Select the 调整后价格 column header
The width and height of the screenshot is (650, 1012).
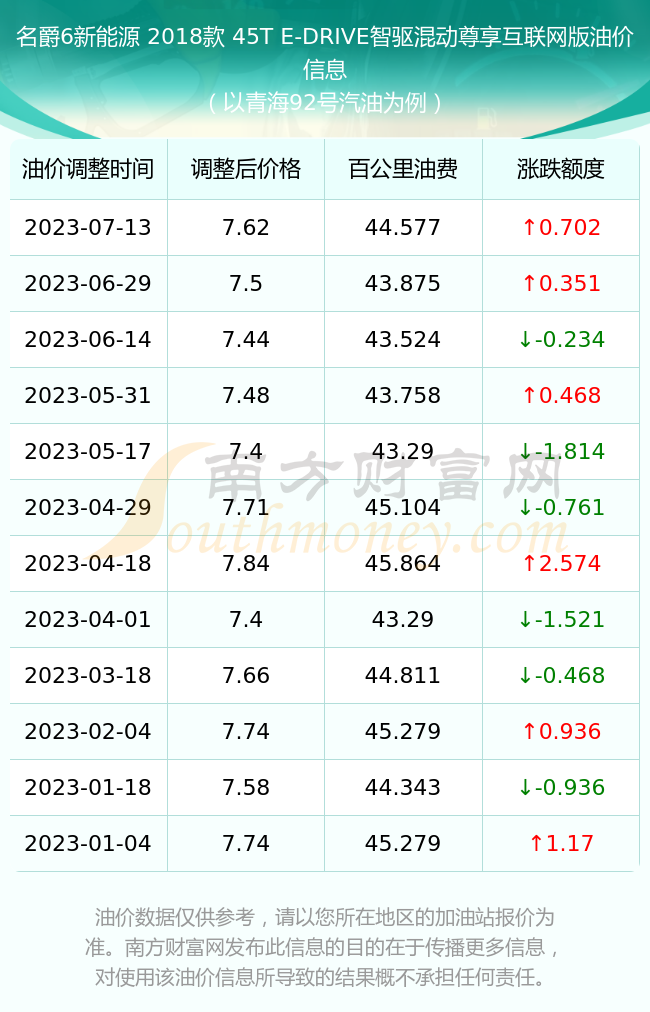click(x=246, y=169)
